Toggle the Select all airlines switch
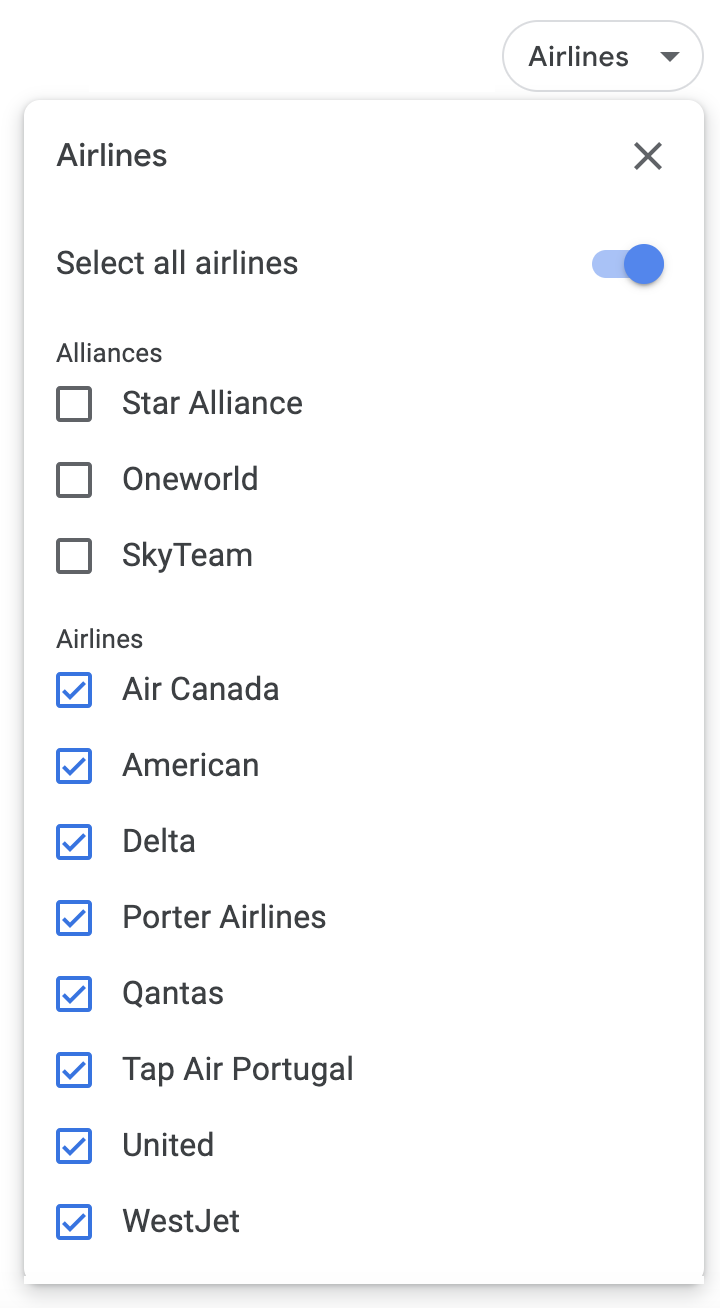Image resolution: width=720 pixels, height=1308 pixels. pos(630,264)
